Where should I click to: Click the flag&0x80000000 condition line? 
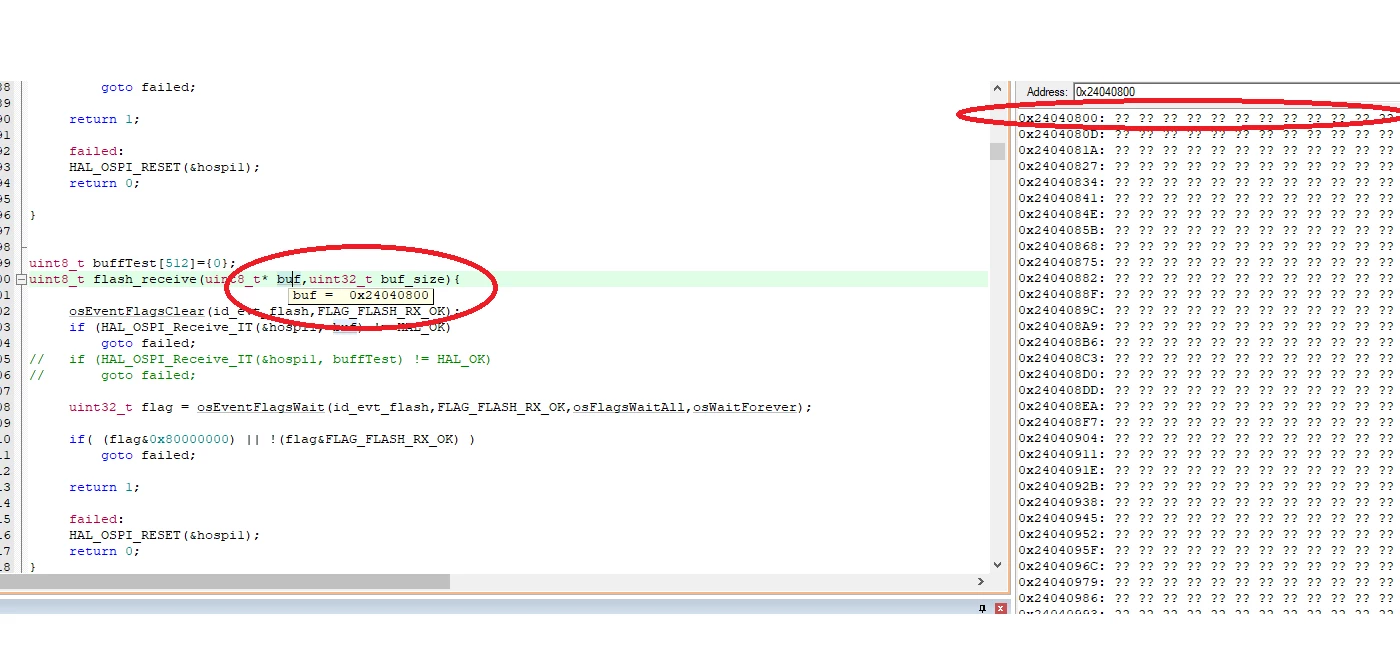[x=272, y=439]
